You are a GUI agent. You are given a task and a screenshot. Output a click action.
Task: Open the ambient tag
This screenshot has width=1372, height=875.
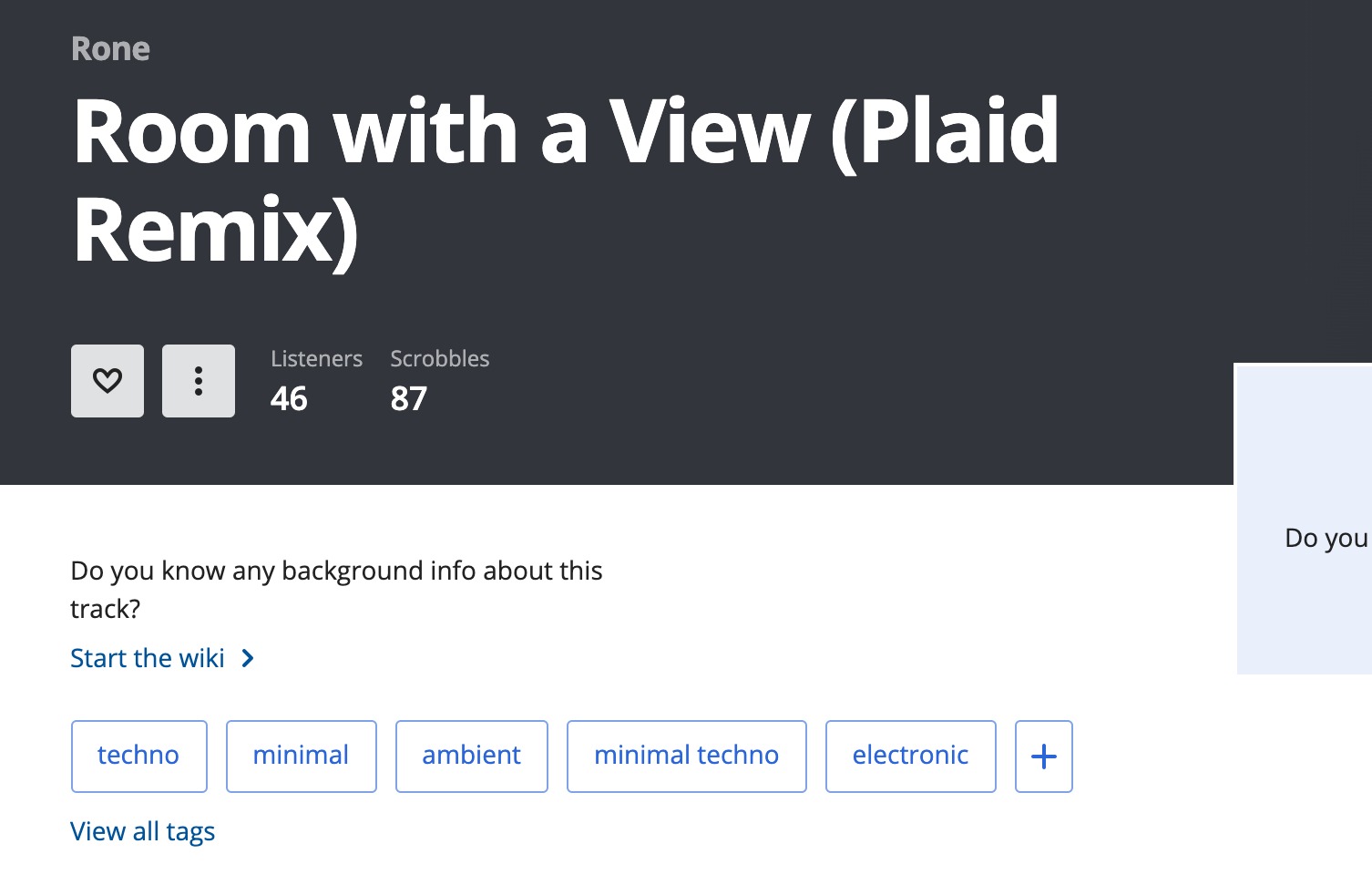pyautogui.click(x=472, y=757)
